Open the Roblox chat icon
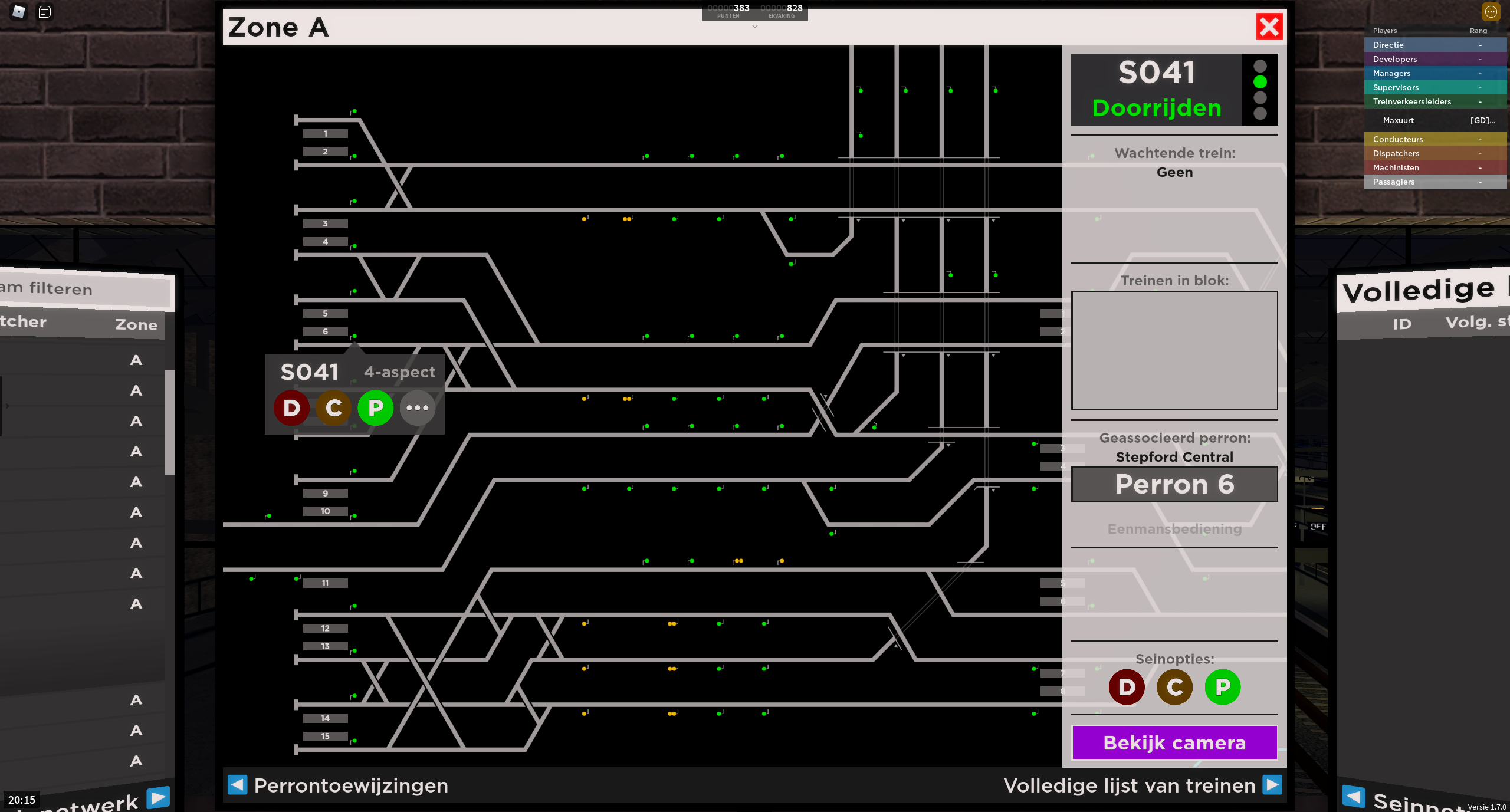 [x=45, y=12]
